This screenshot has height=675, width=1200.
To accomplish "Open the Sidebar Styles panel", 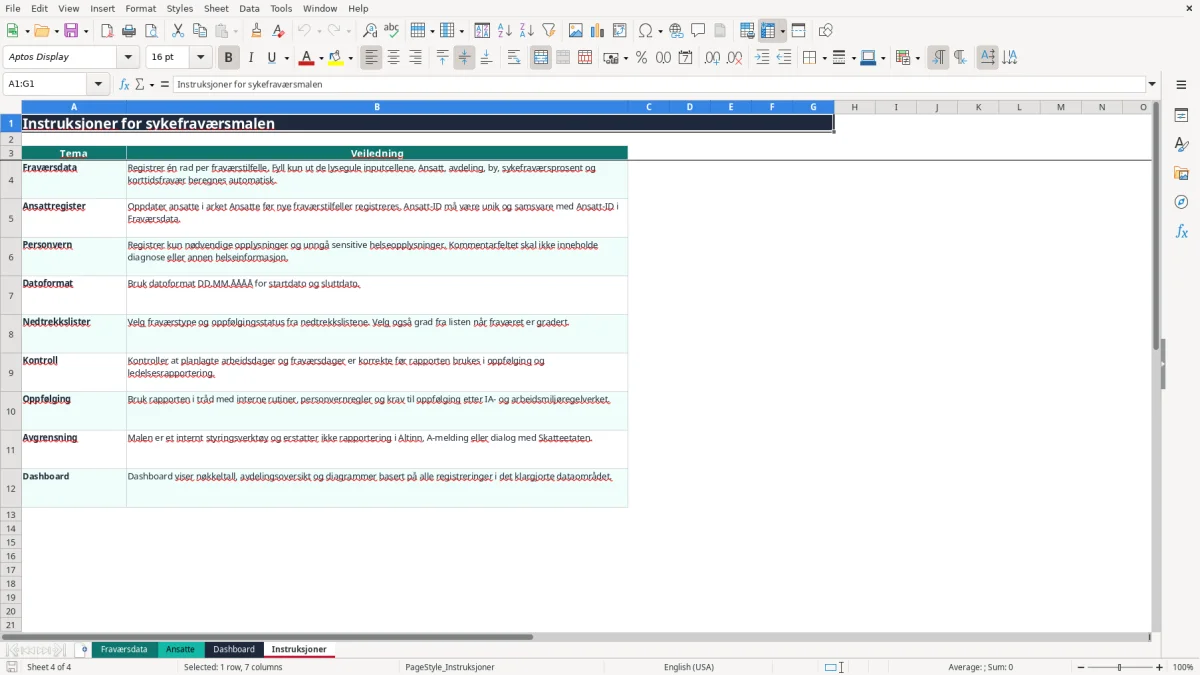I will pos(1181,144).
